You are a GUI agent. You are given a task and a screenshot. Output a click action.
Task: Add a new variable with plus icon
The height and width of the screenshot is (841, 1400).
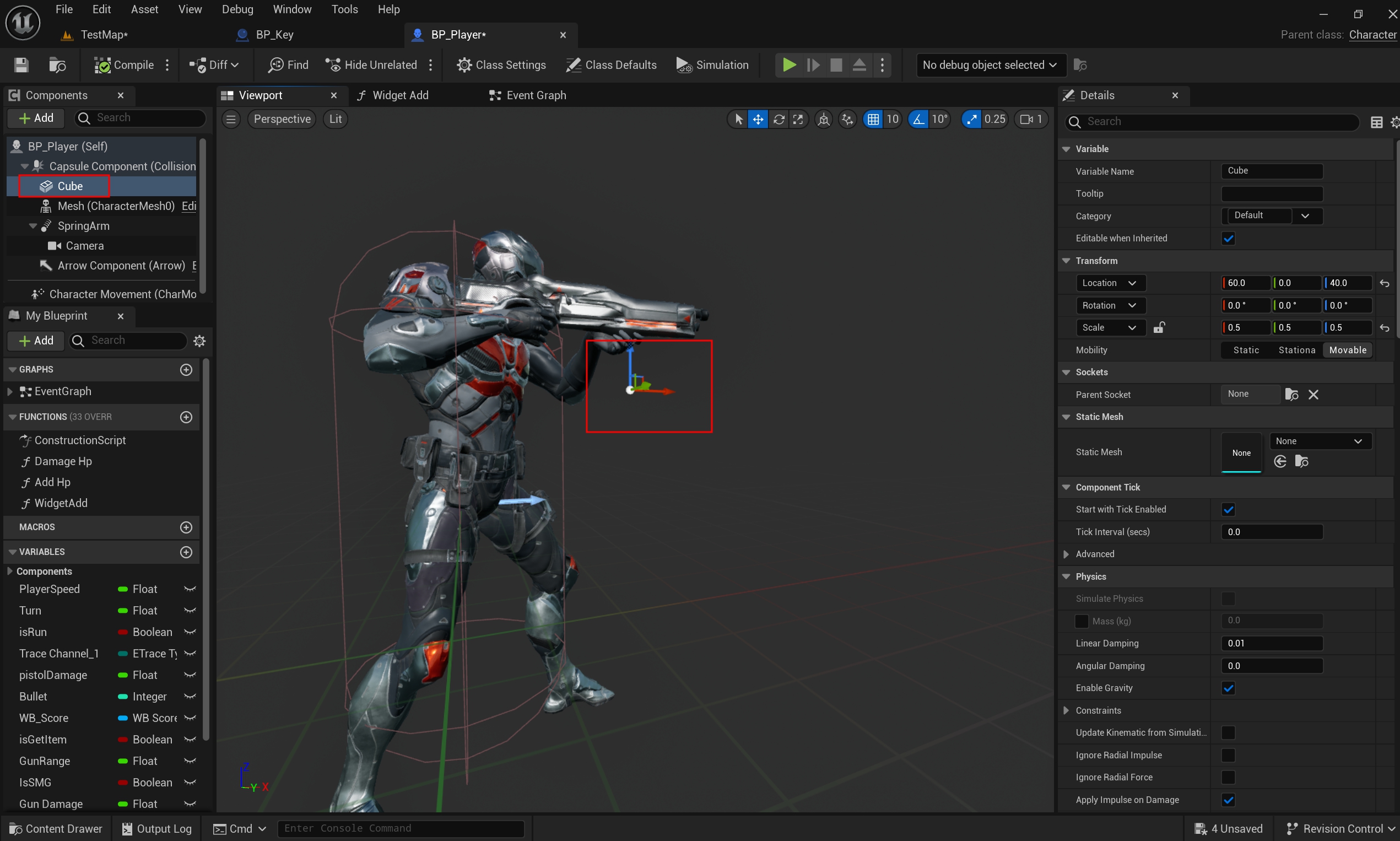tap(186, 552)
